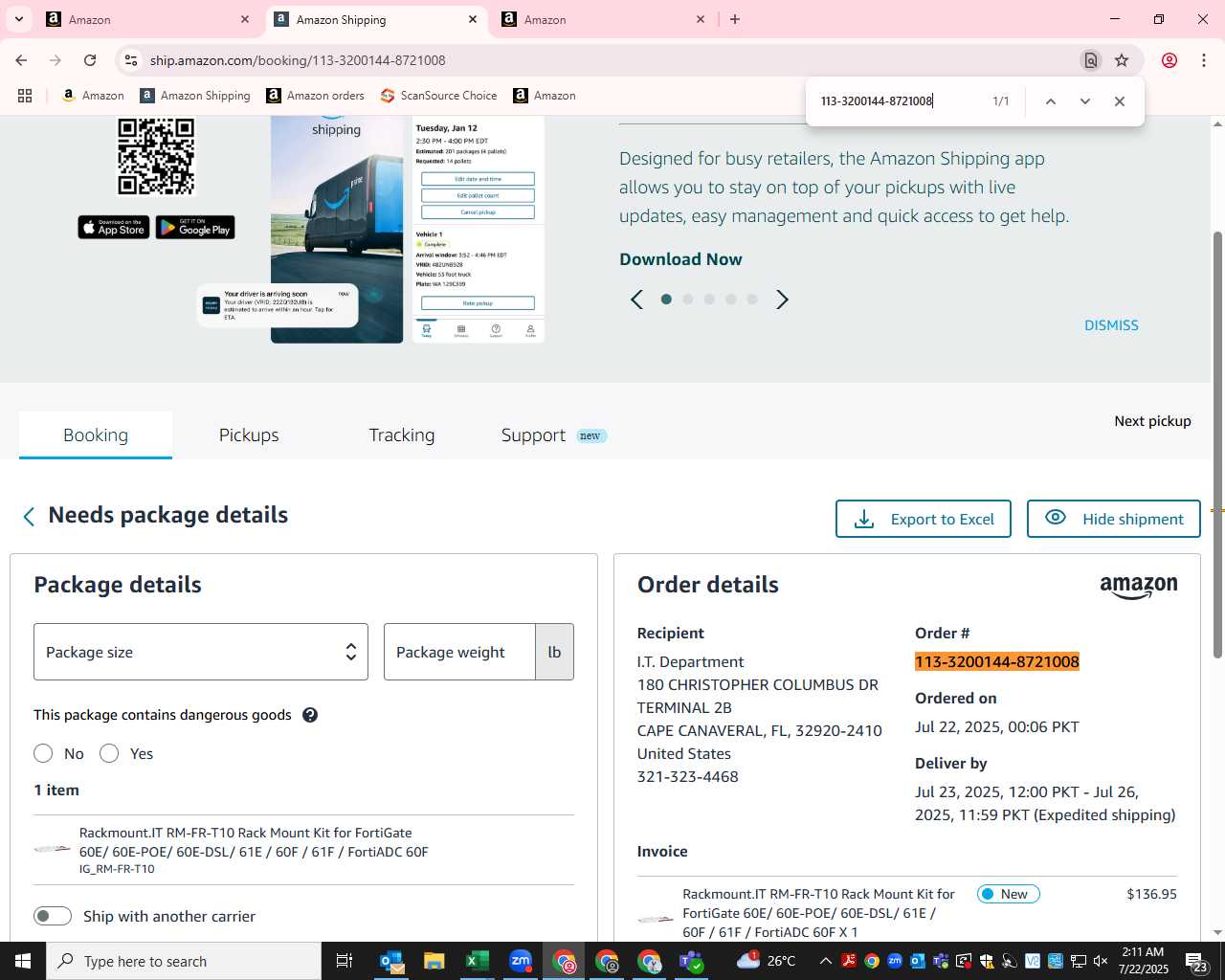
Task: Go to next carousel slide arrow
Action: pos(782,300)
